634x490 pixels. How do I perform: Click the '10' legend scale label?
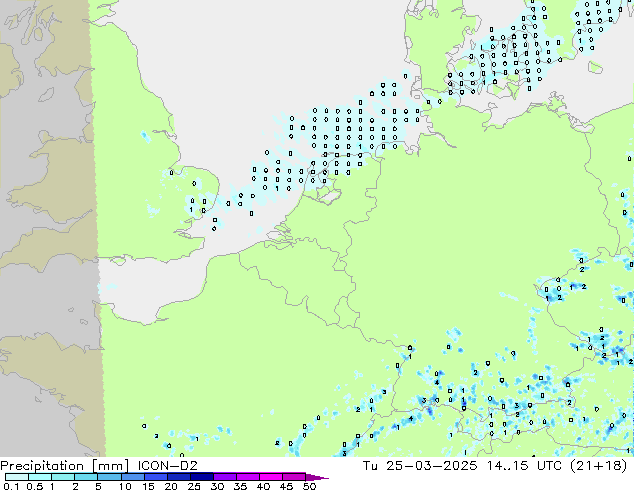coord(125,486)
